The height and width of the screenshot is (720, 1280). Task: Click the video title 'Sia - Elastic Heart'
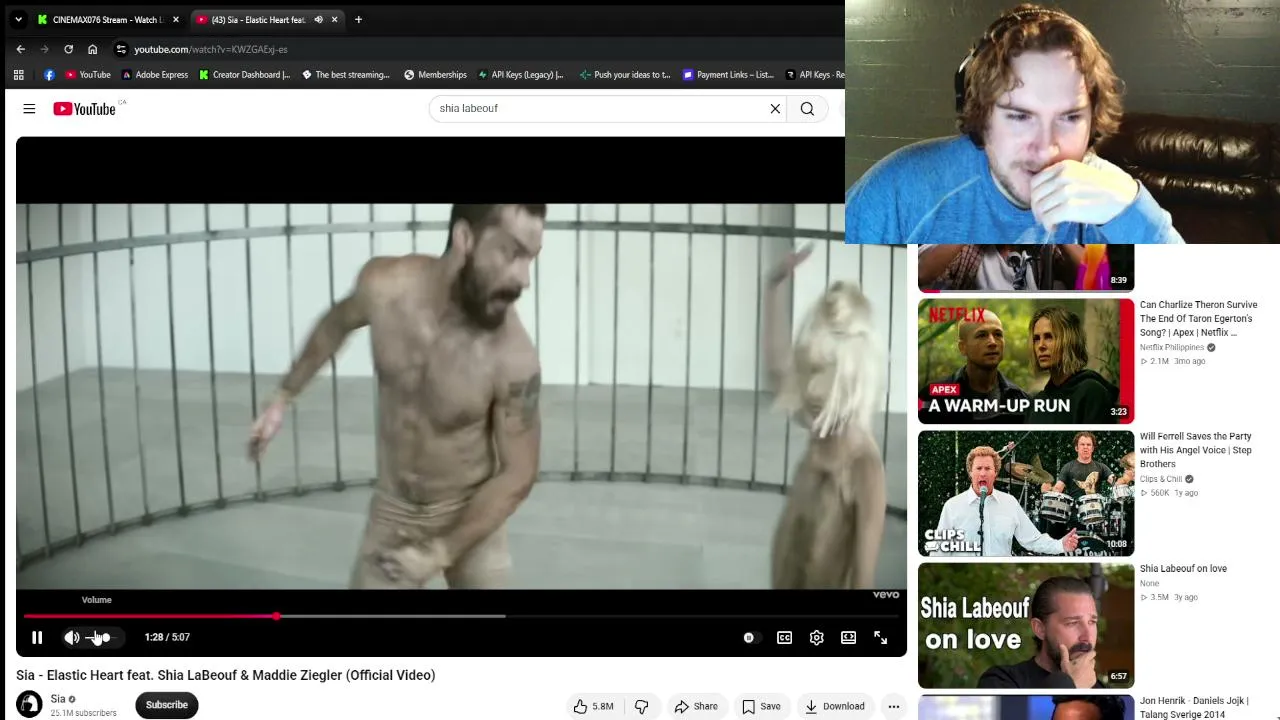226,675
